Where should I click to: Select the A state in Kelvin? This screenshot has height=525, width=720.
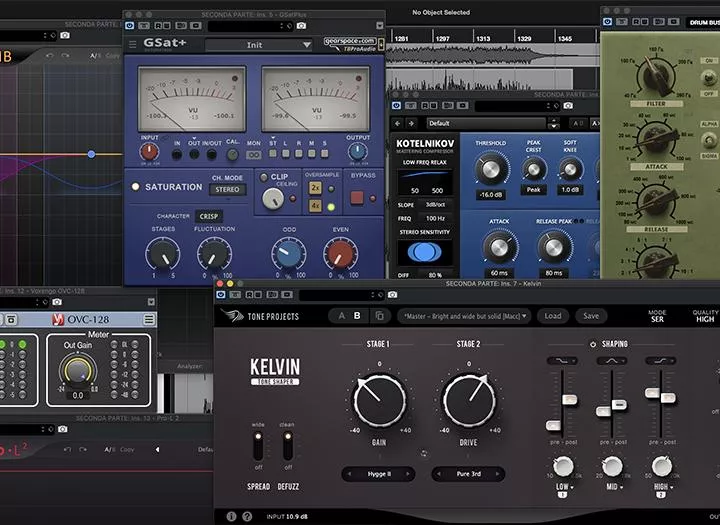(341, 316)
